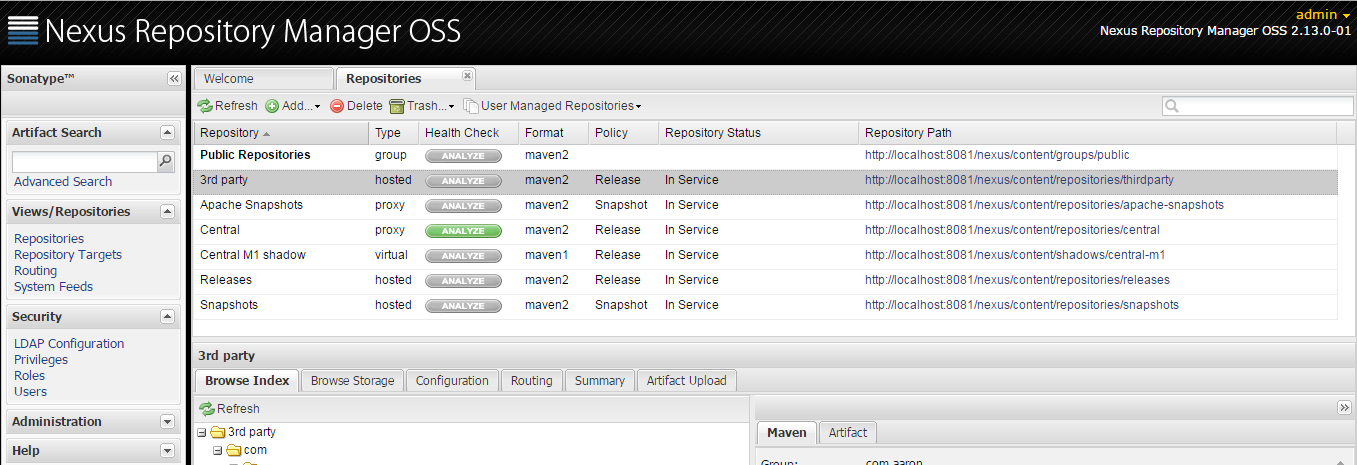Expand the details panel with the double-arrow icon
The image size is (1357, 465).
coord(1344,408)
